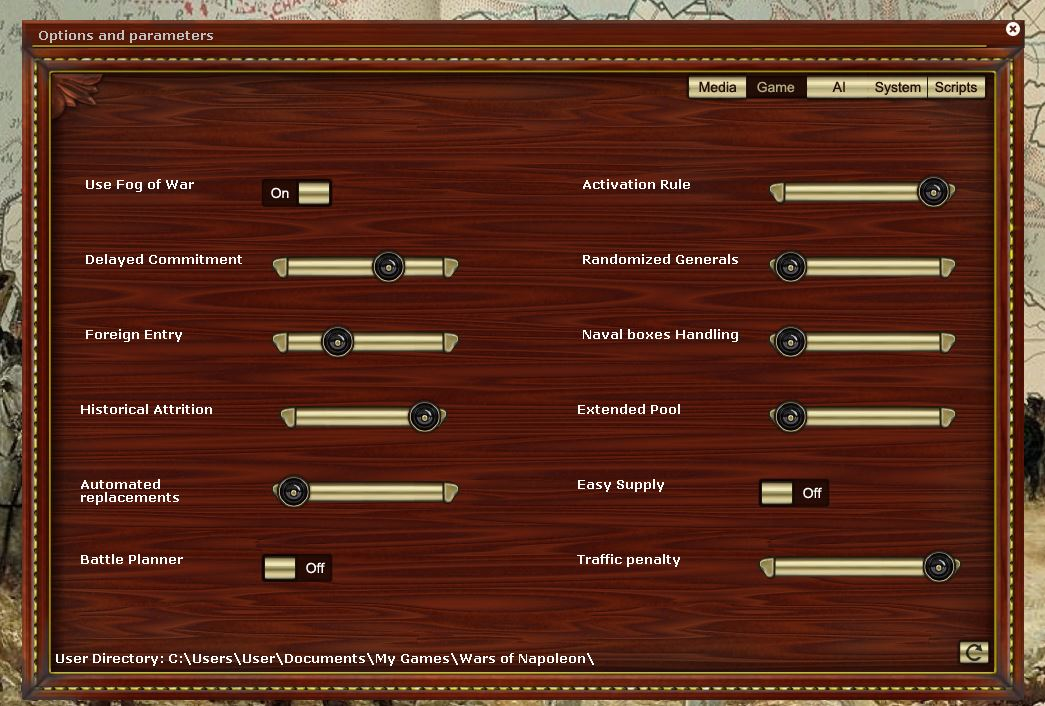
Task: Switch to the Media tab
Action: (x=717, y=87)
